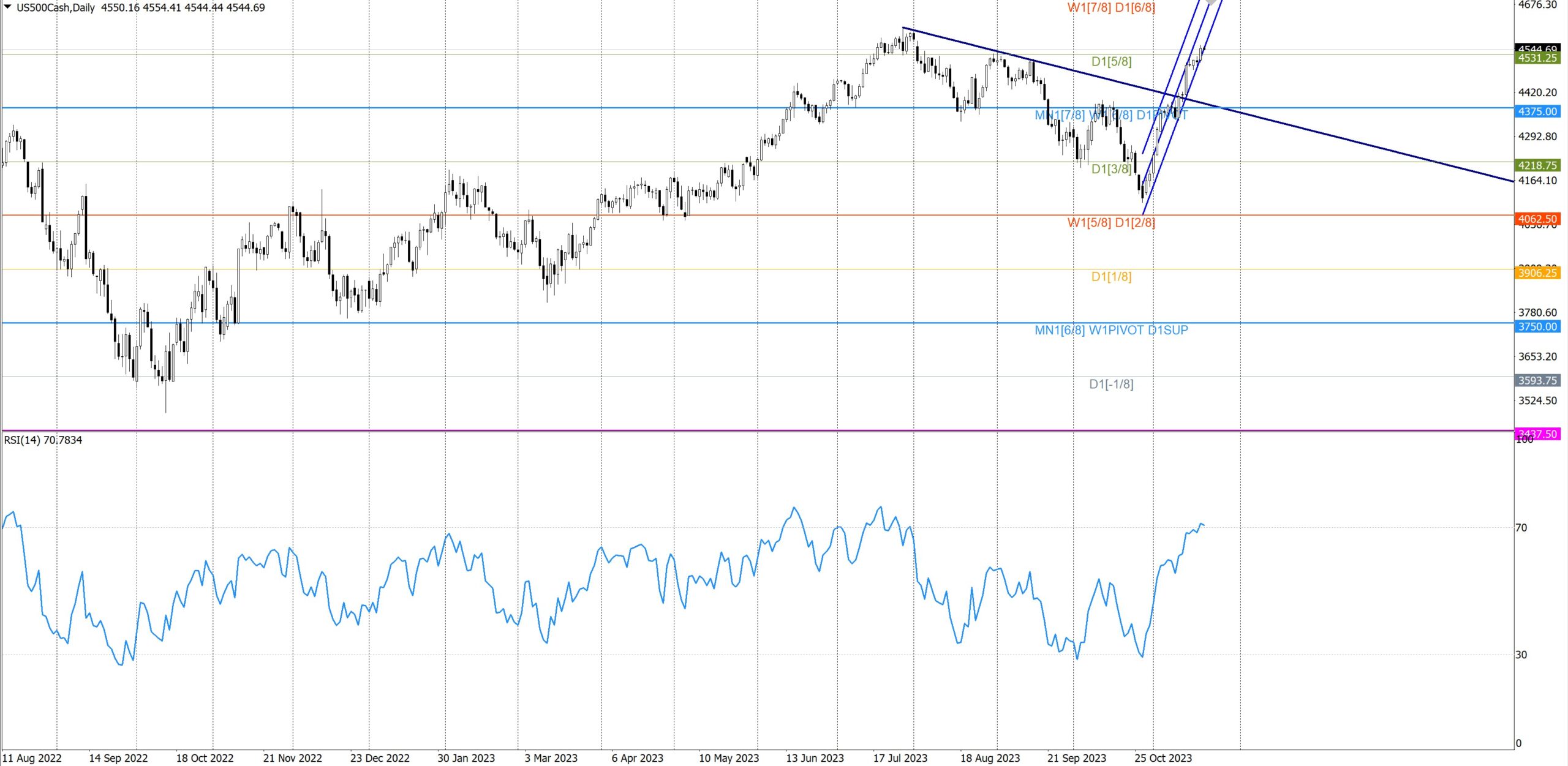Click the MN1[6/8] W1PIVOT D1SUP label

tap(1111, 330)
